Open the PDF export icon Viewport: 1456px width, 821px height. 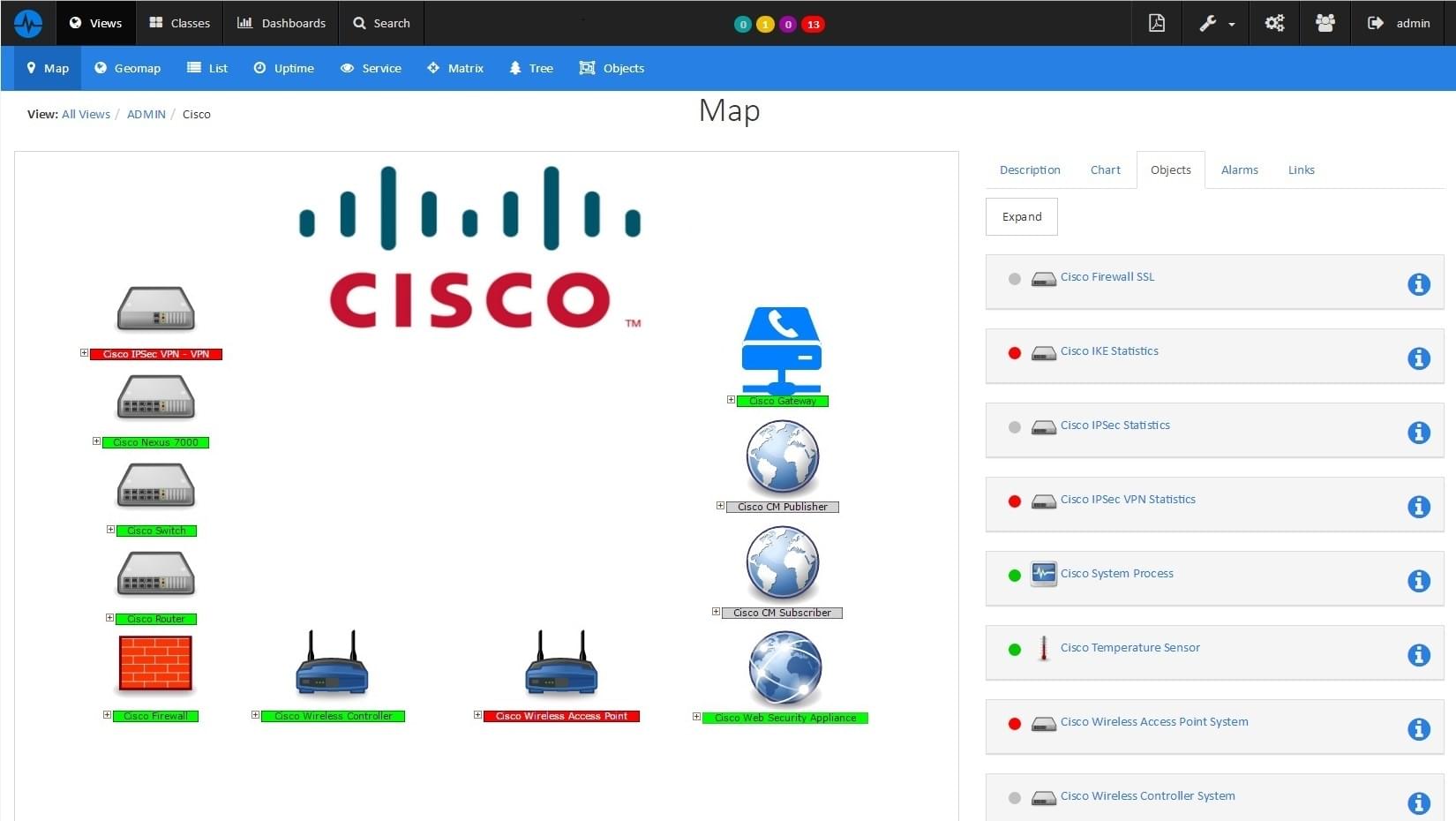1156,23
